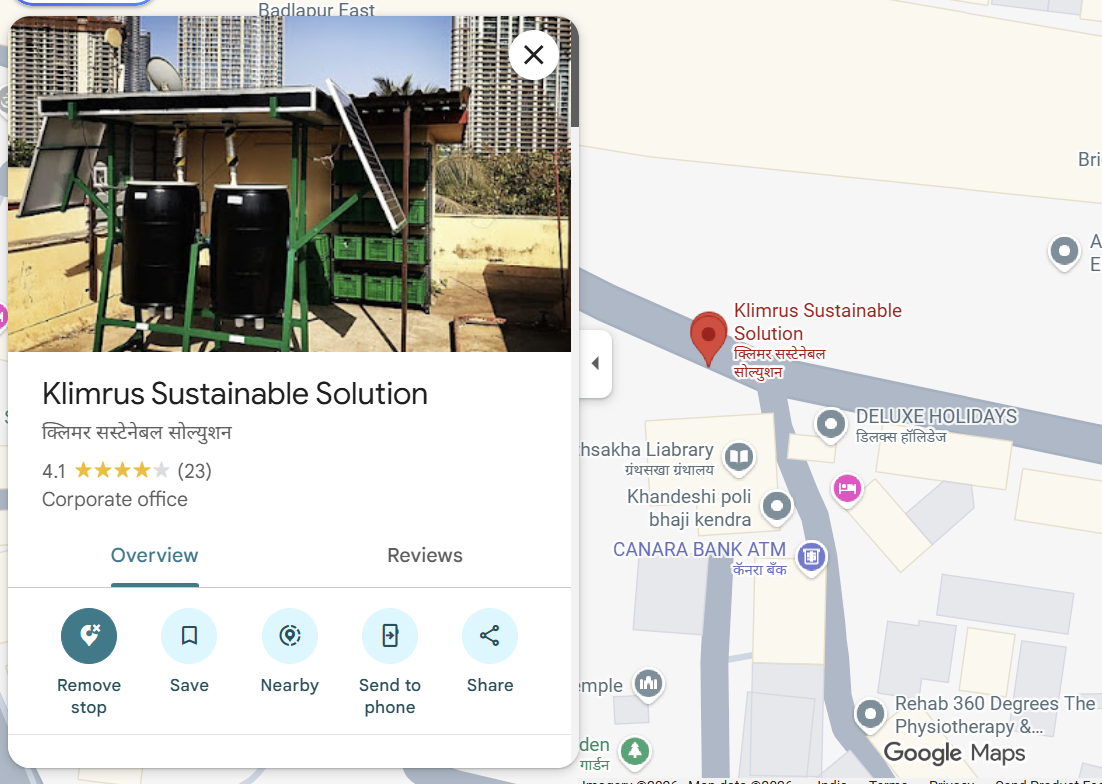Click the Canara Bank ATM marker

812,557
